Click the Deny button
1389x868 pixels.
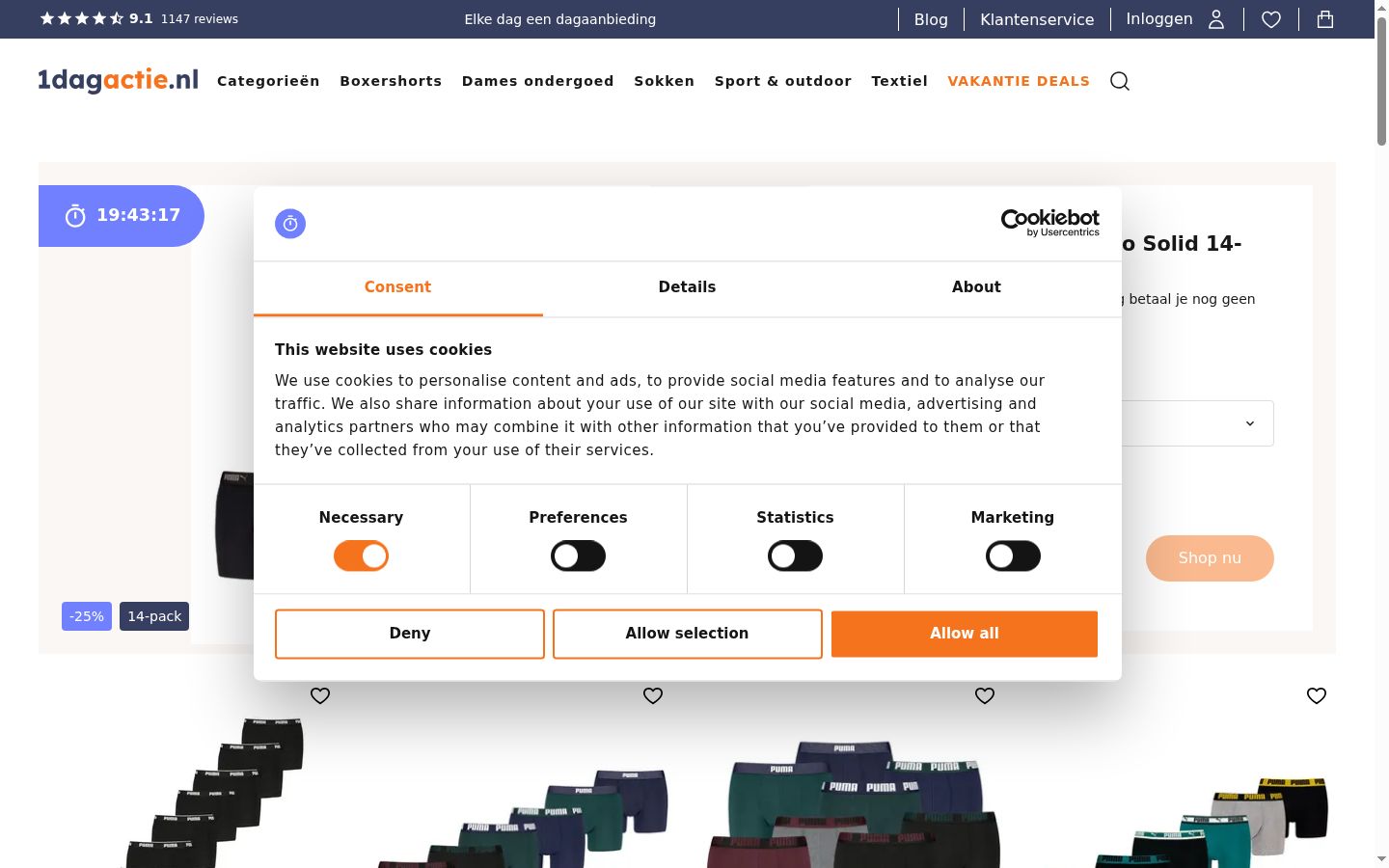[x=410, y=634]
